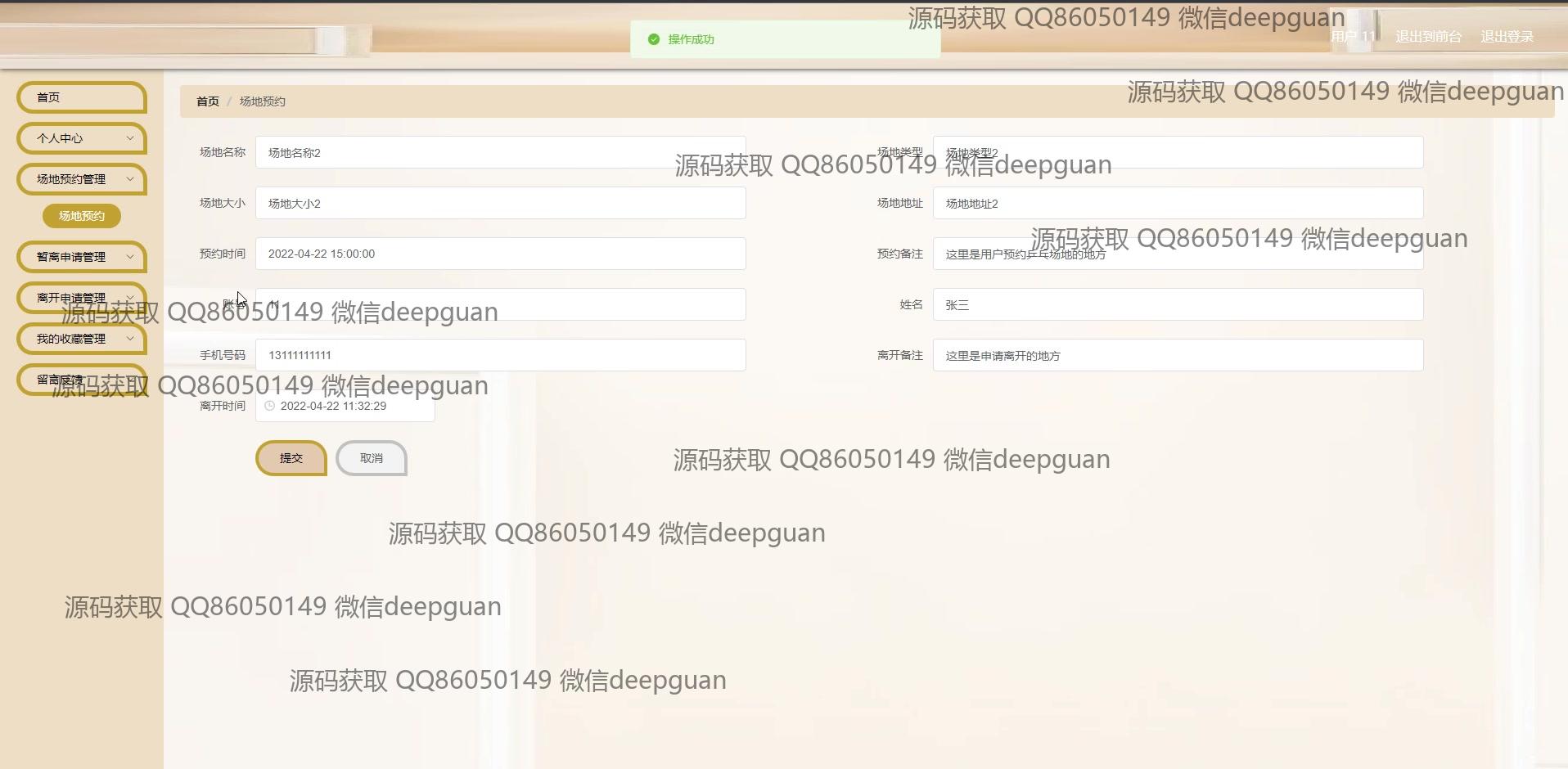
Task: Focus the 场地名称 input field
Action: point(501,152)
